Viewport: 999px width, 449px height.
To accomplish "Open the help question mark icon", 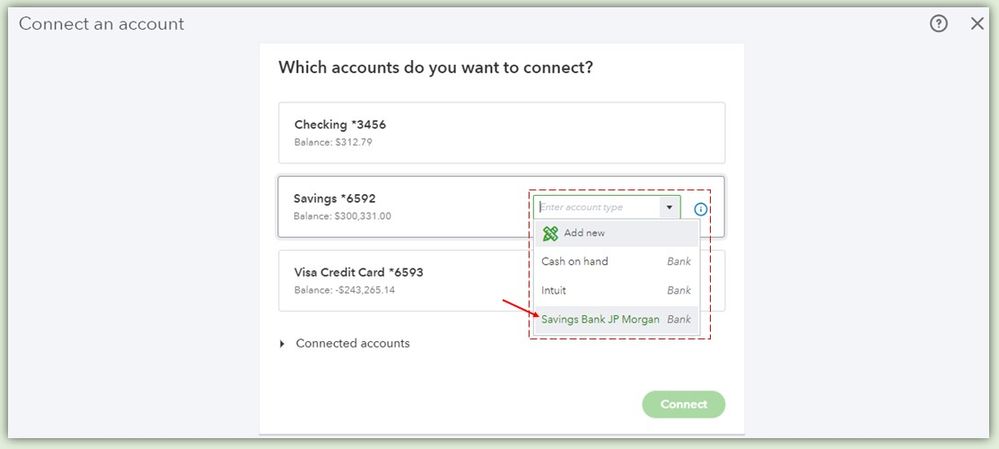I will [938, 24].
